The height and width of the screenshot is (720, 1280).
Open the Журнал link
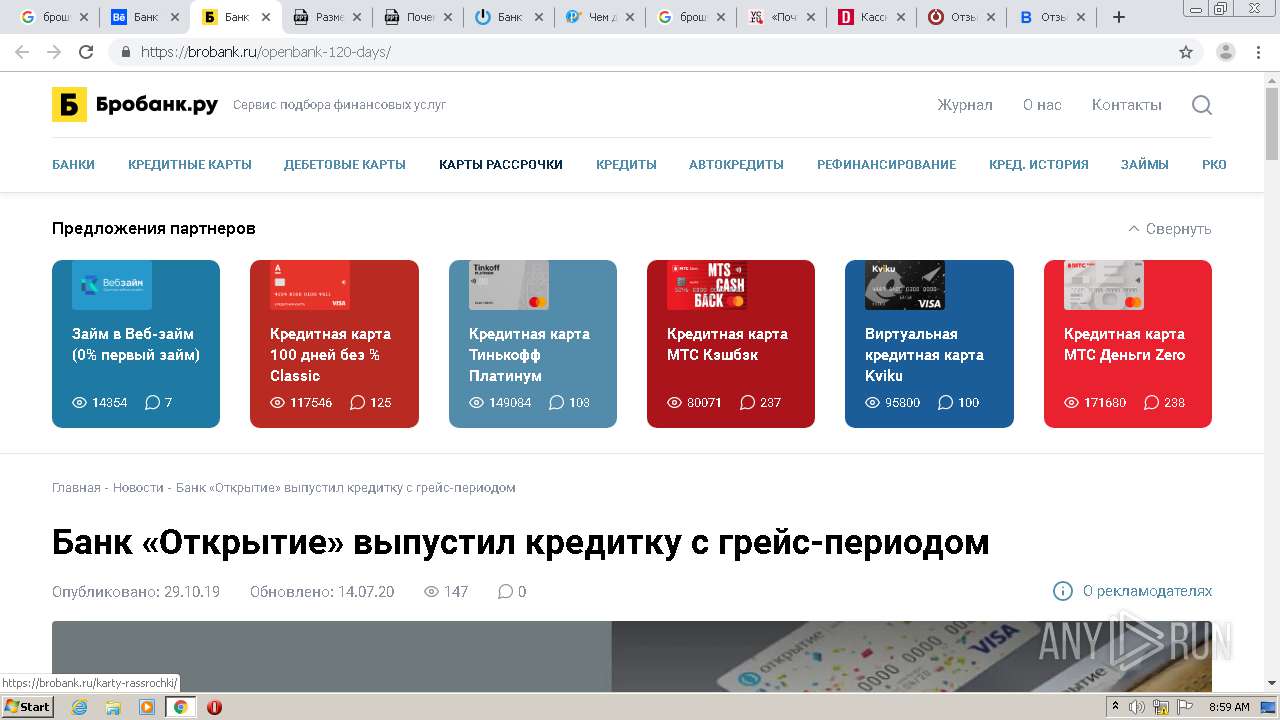[x=965, y=105]
